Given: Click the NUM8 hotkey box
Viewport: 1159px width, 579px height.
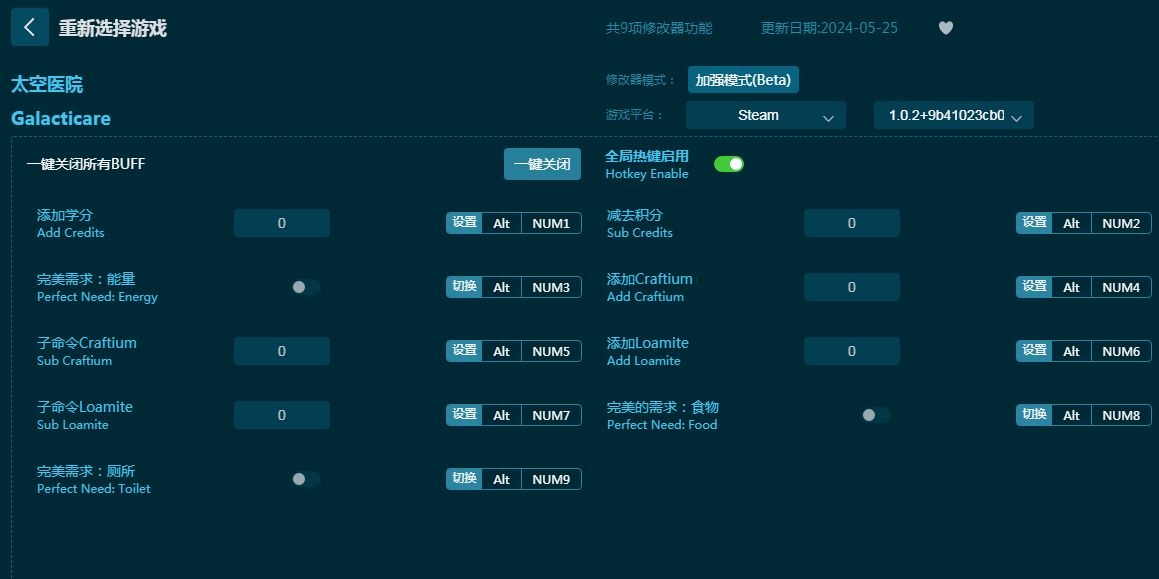Looking at the screenshot, I should (1121, 415).
